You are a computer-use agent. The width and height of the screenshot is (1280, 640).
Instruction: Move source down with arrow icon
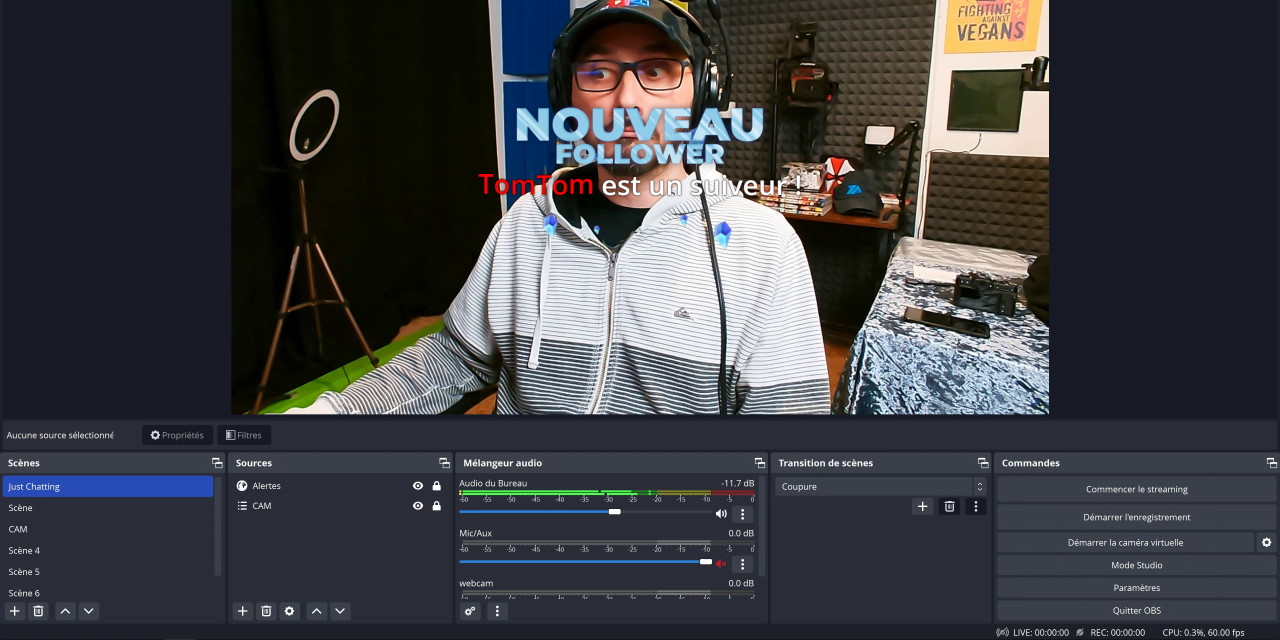(340, 611)
